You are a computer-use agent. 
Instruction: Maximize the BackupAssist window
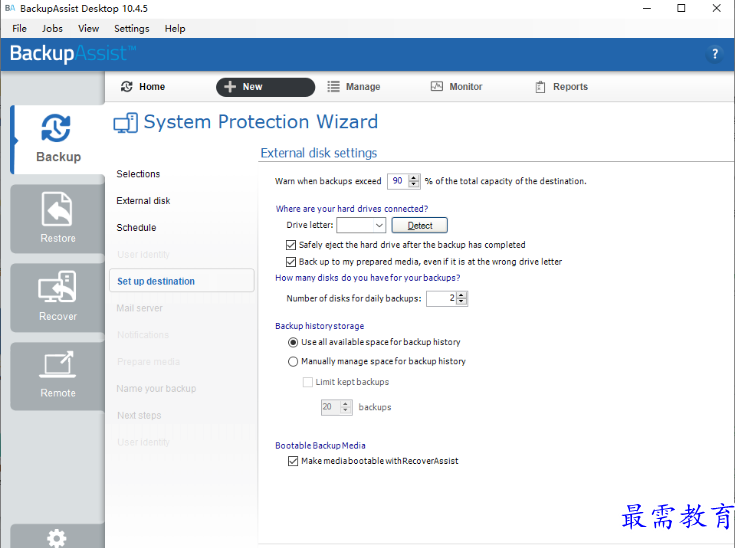point(681,9)
